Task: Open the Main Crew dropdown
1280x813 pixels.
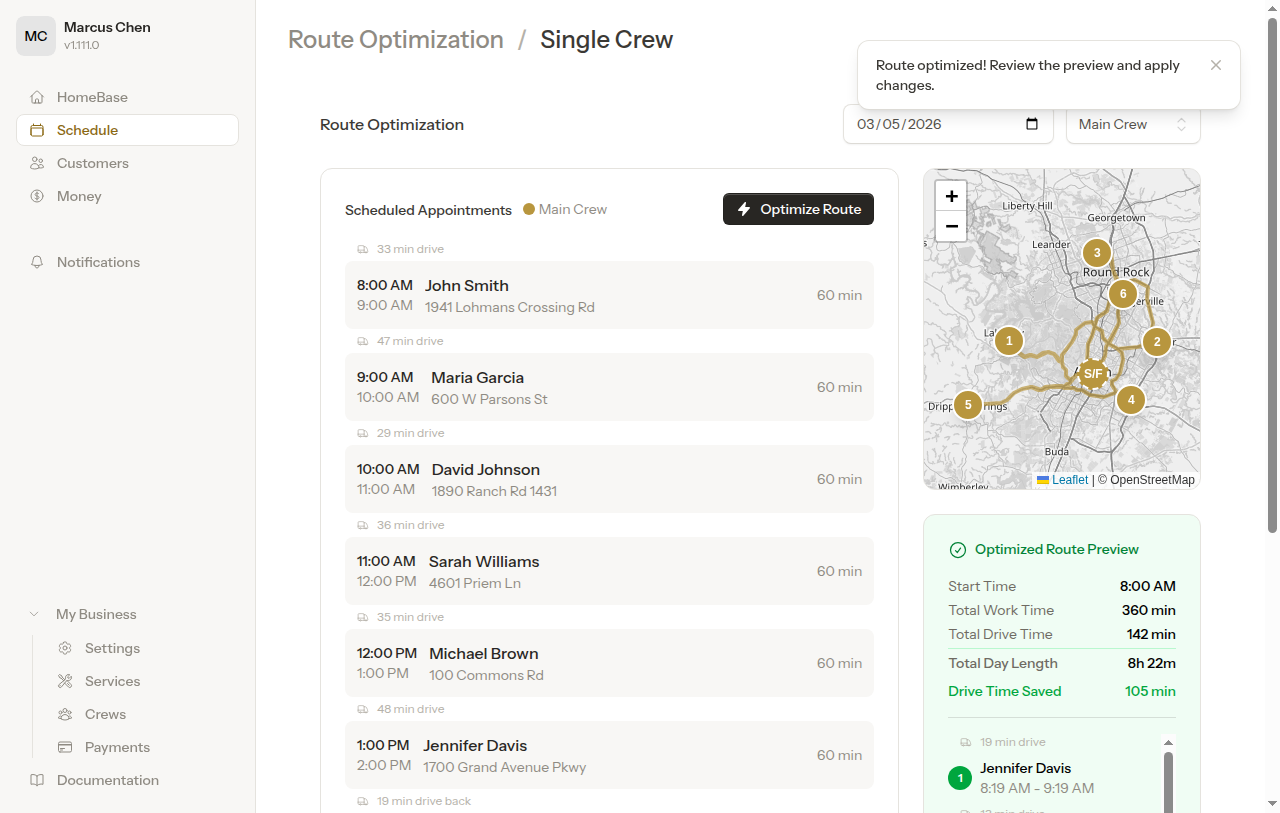Action: [x=1133, y=124]
